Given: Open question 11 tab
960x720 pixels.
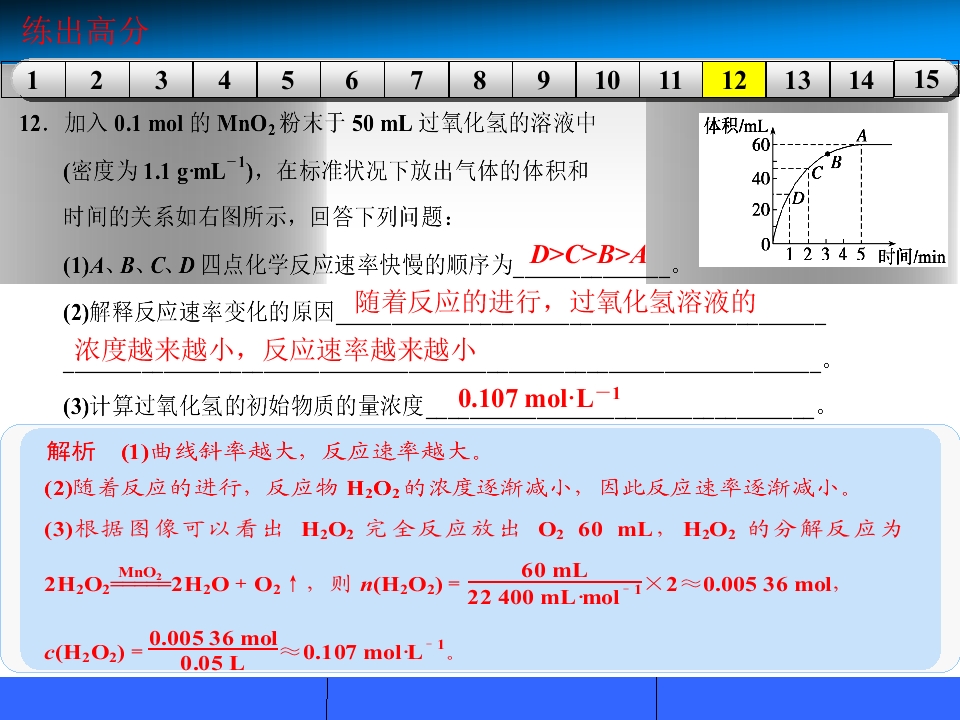Looking at the screenshot, I should tap(671, 80).
